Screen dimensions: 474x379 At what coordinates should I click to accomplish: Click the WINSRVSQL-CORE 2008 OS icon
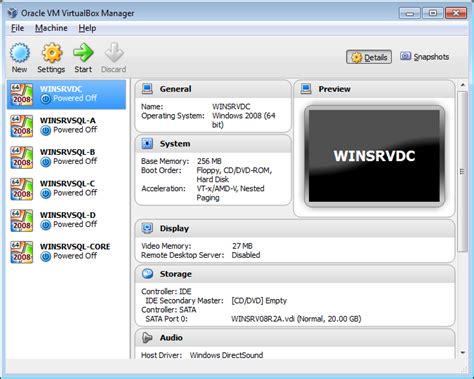tap(22, 252)
